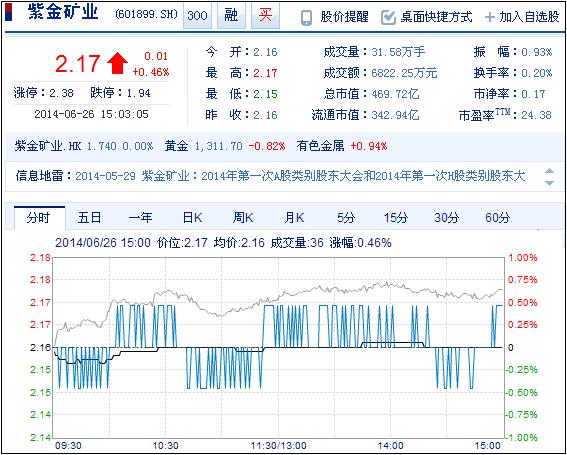The width and height of the screenshot is (567, 455).
Task: Switch to the 五日 chart tab
Action: pos(89,218)
